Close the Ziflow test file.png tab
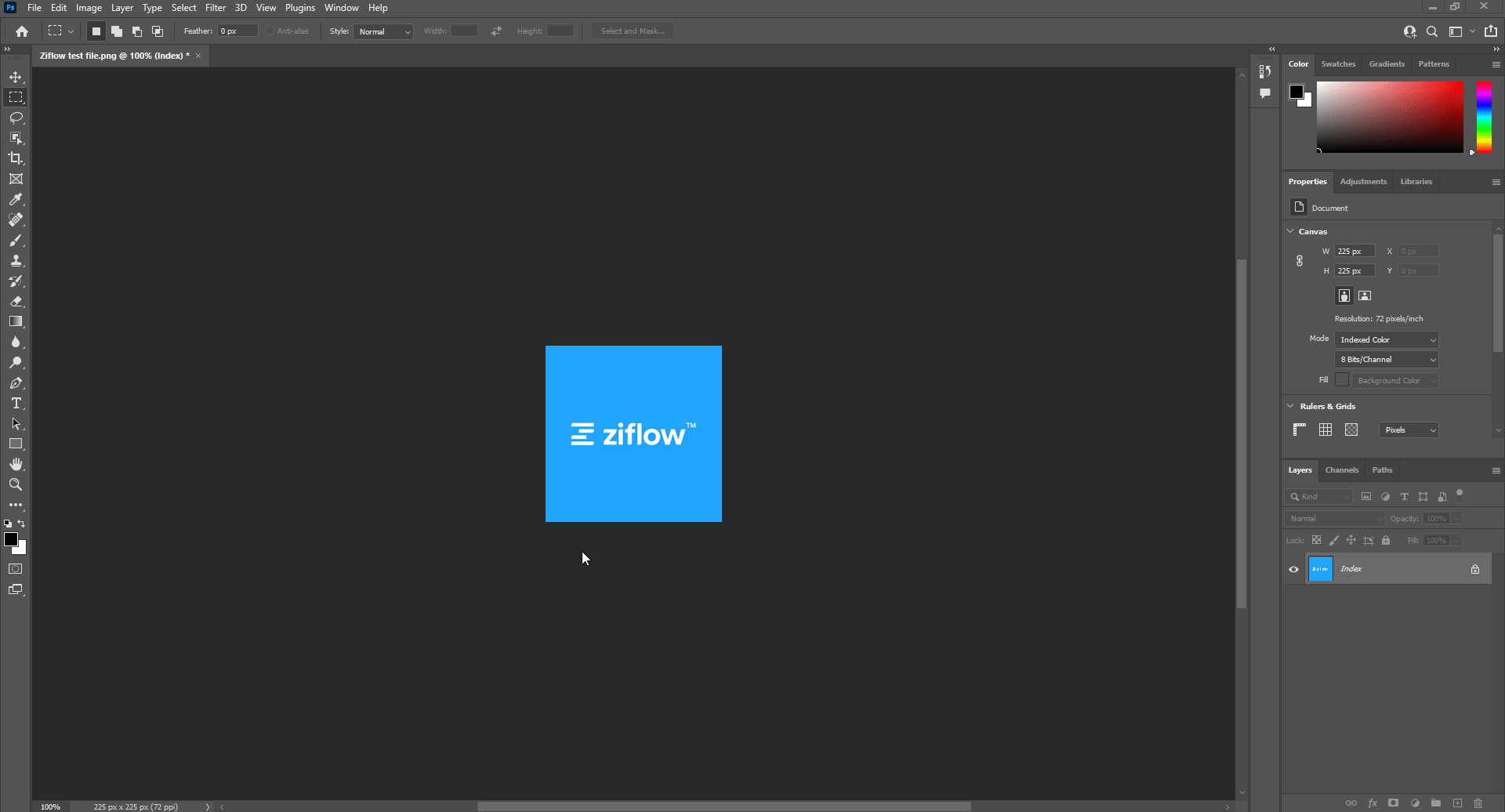Viewport: 1505px width, 812px height. pyautogui.click(x=198, y=56)
